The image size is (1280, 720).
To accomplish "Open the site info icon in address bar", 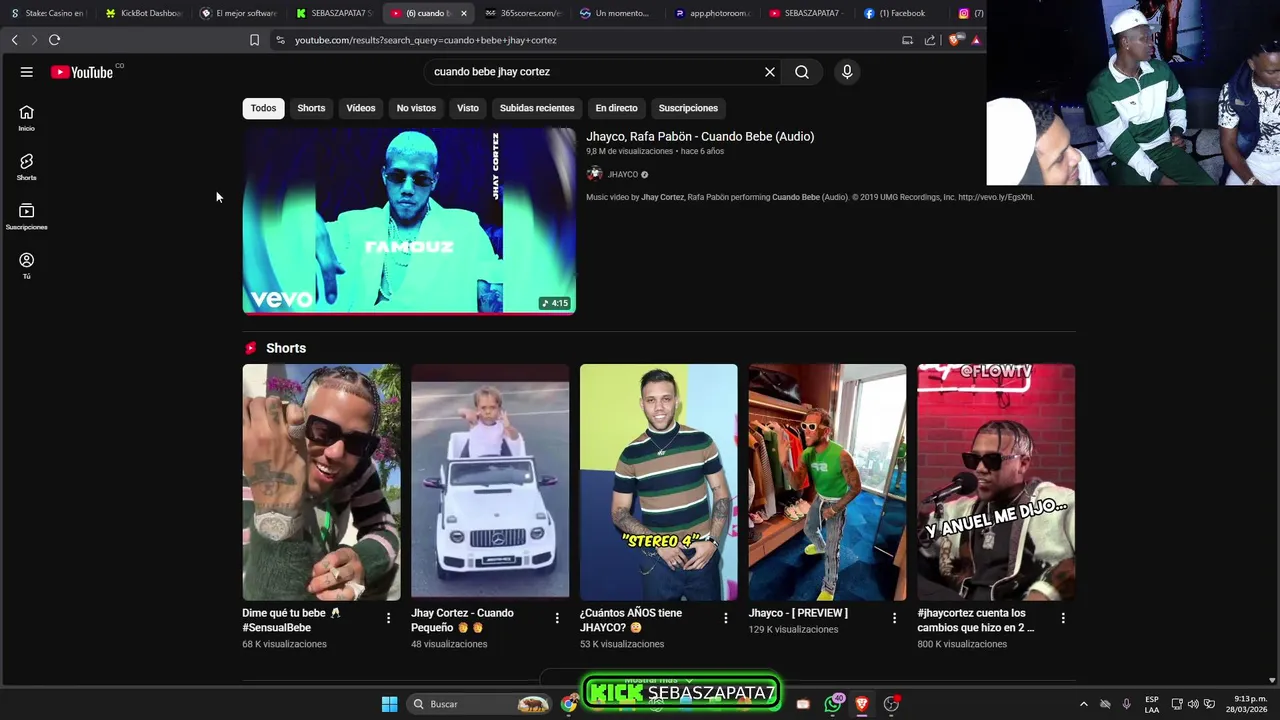I will click(x=280, y=40).
